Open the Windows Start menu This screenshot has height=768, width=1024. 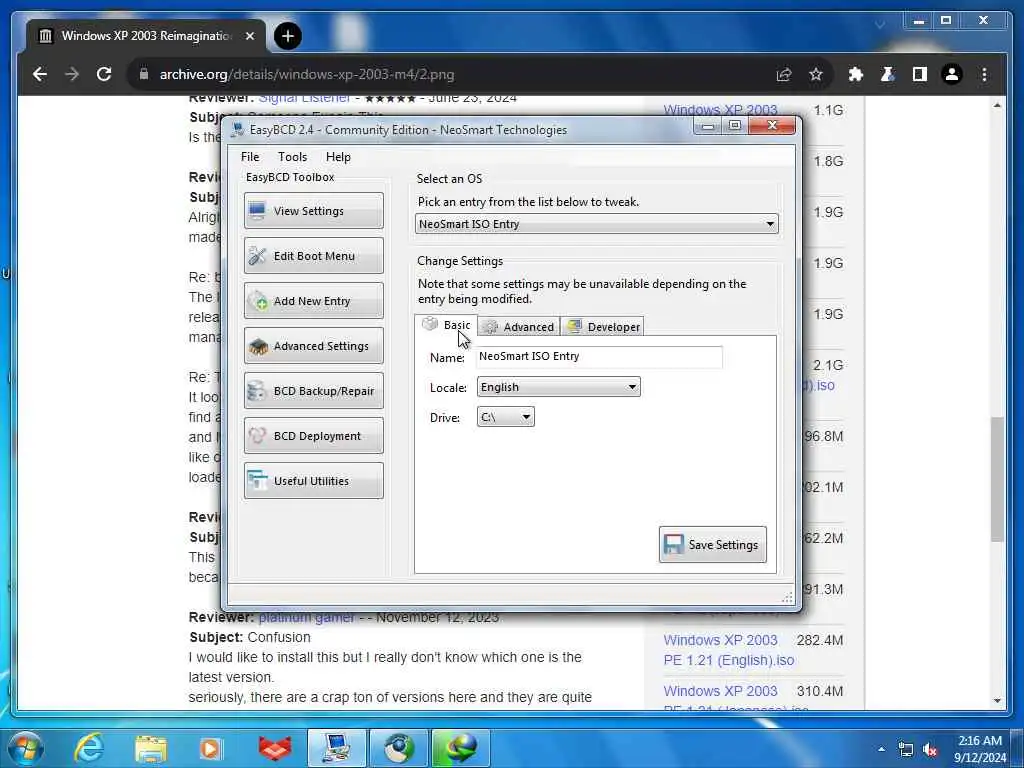(26, 748)
